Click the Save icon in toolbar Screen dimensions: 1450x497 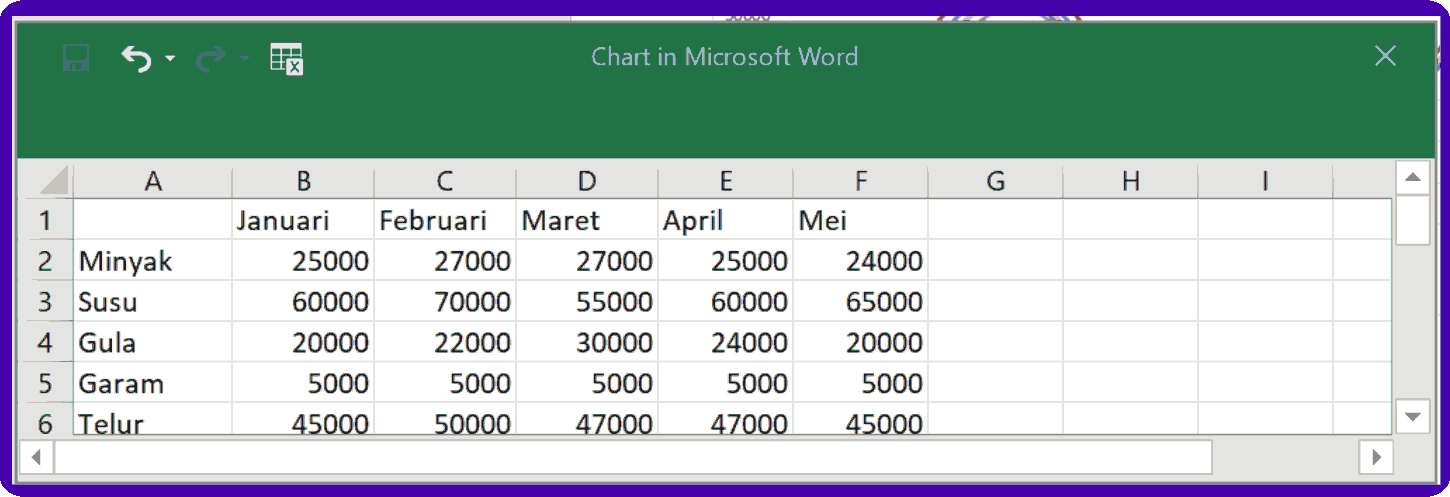(x=77, y=58)
